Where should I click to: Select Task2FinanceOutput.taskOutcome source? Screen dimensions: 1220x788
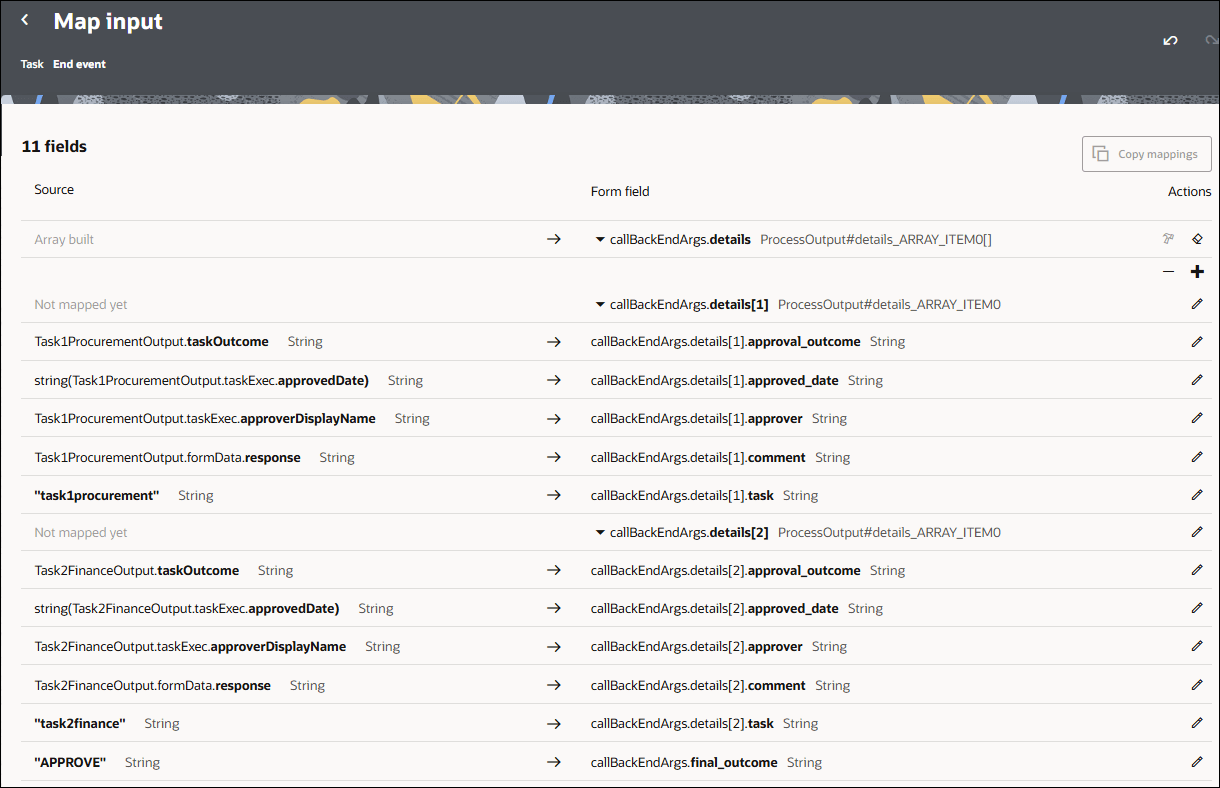click(136, 570)
